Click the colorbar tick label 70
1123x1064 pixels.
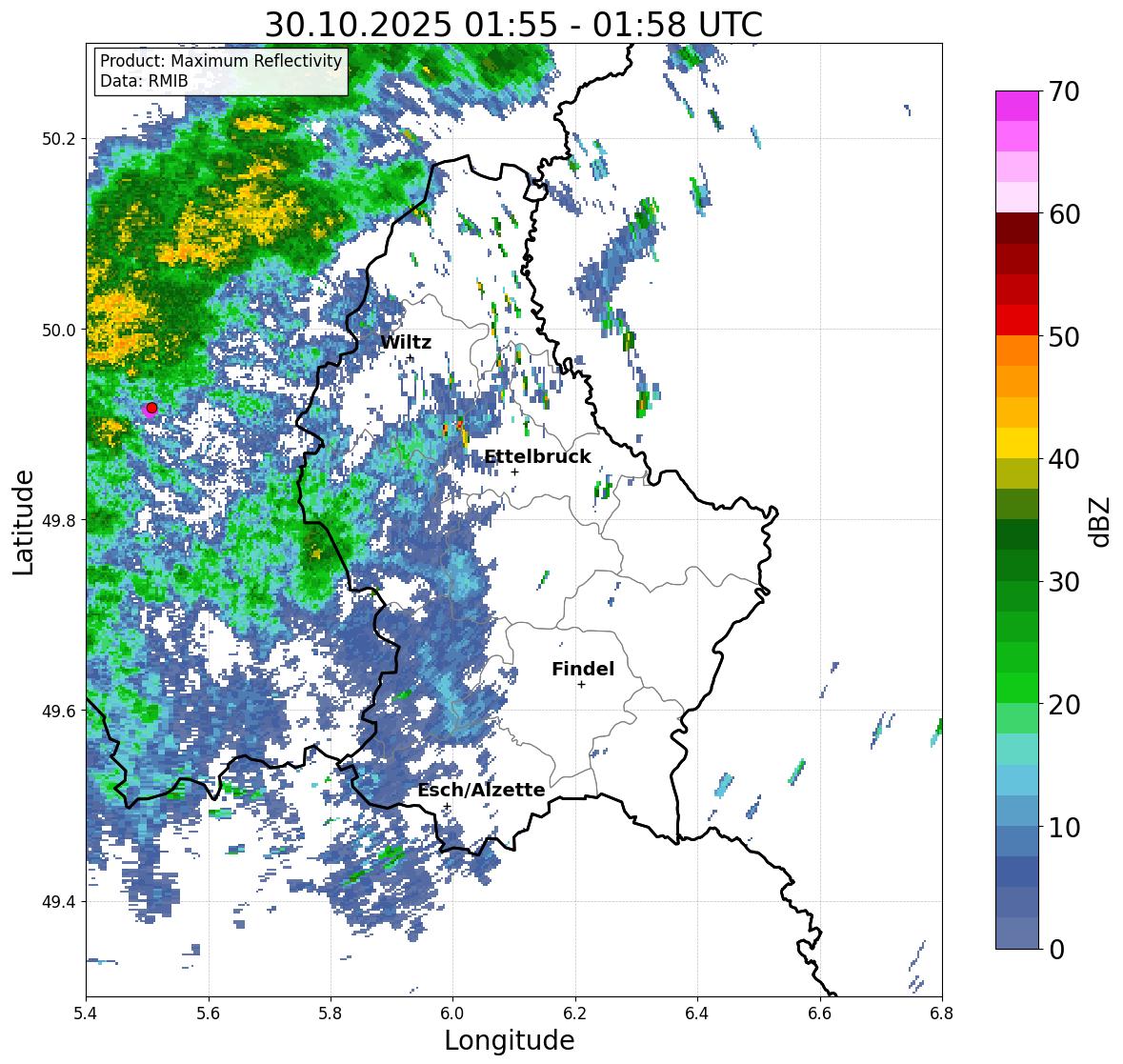[x=1064, y=91]
